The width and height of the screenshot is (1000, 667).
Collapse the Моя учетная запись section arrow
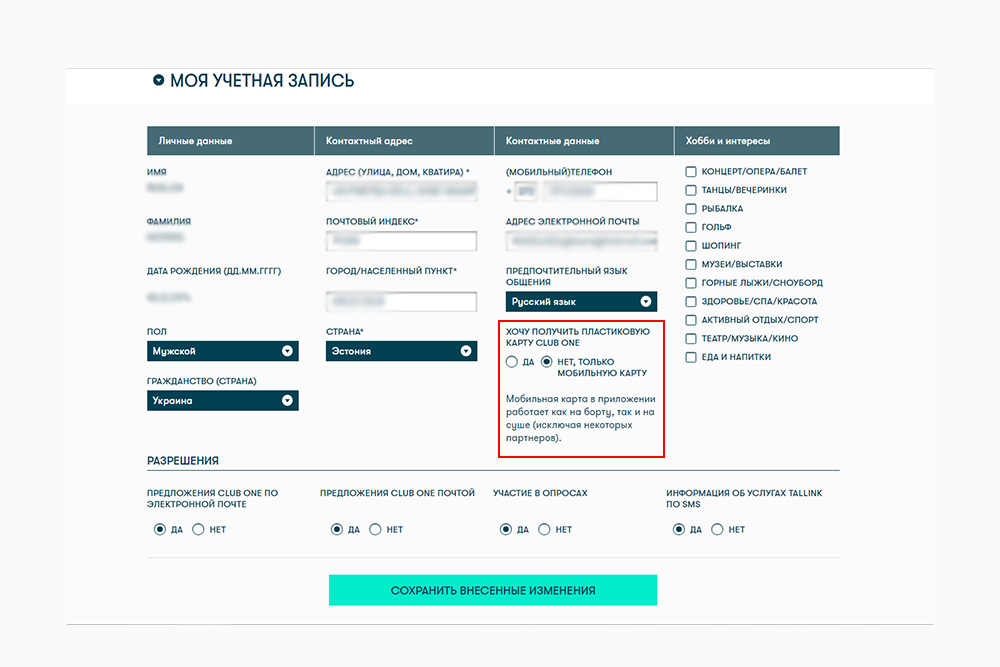coord(158,81)
